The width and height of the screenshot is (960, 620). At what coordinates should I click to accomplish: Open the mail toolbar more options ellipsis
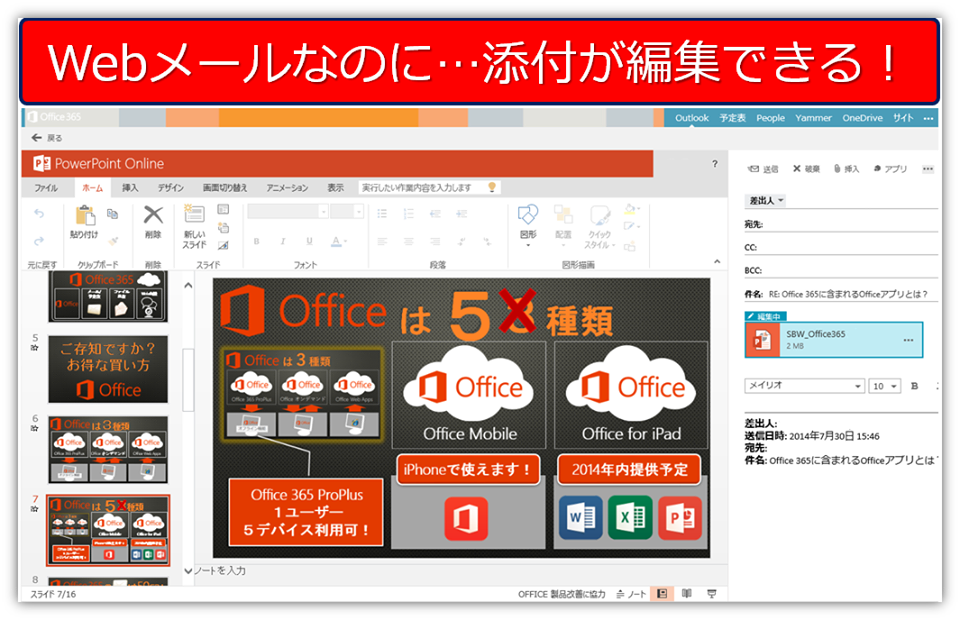928,169
